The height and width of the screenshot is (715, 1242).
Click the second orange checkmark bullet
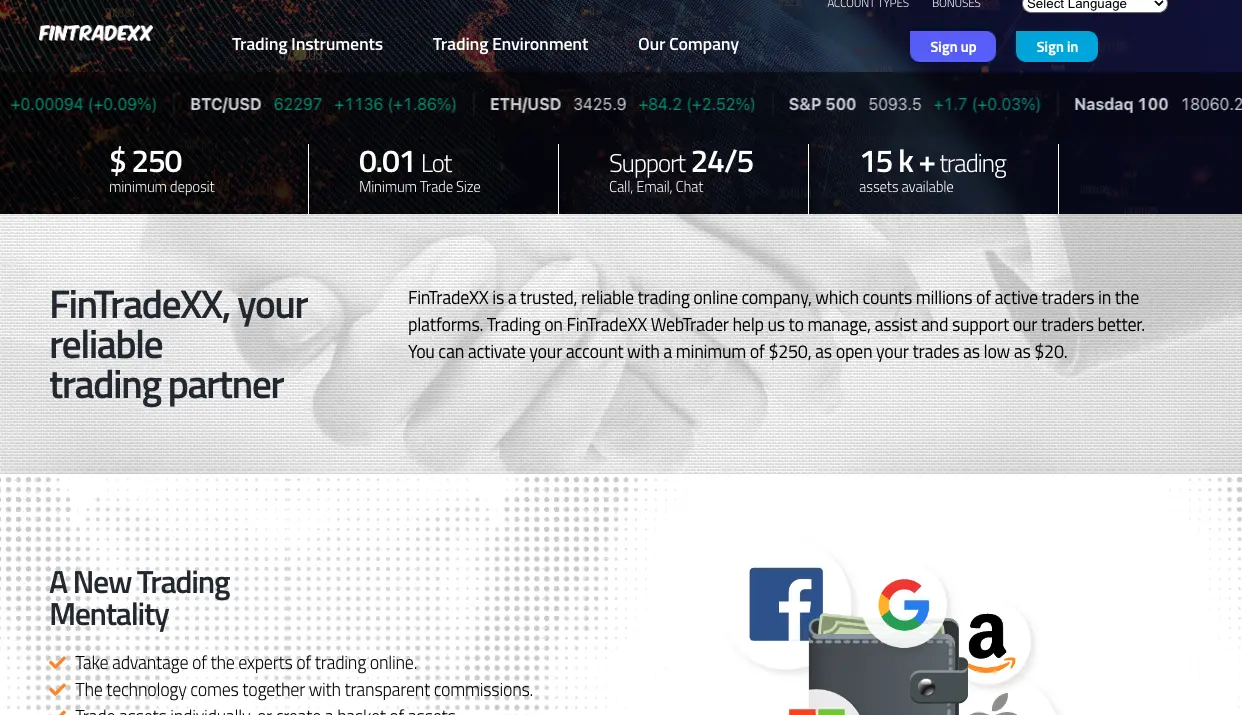57,690
